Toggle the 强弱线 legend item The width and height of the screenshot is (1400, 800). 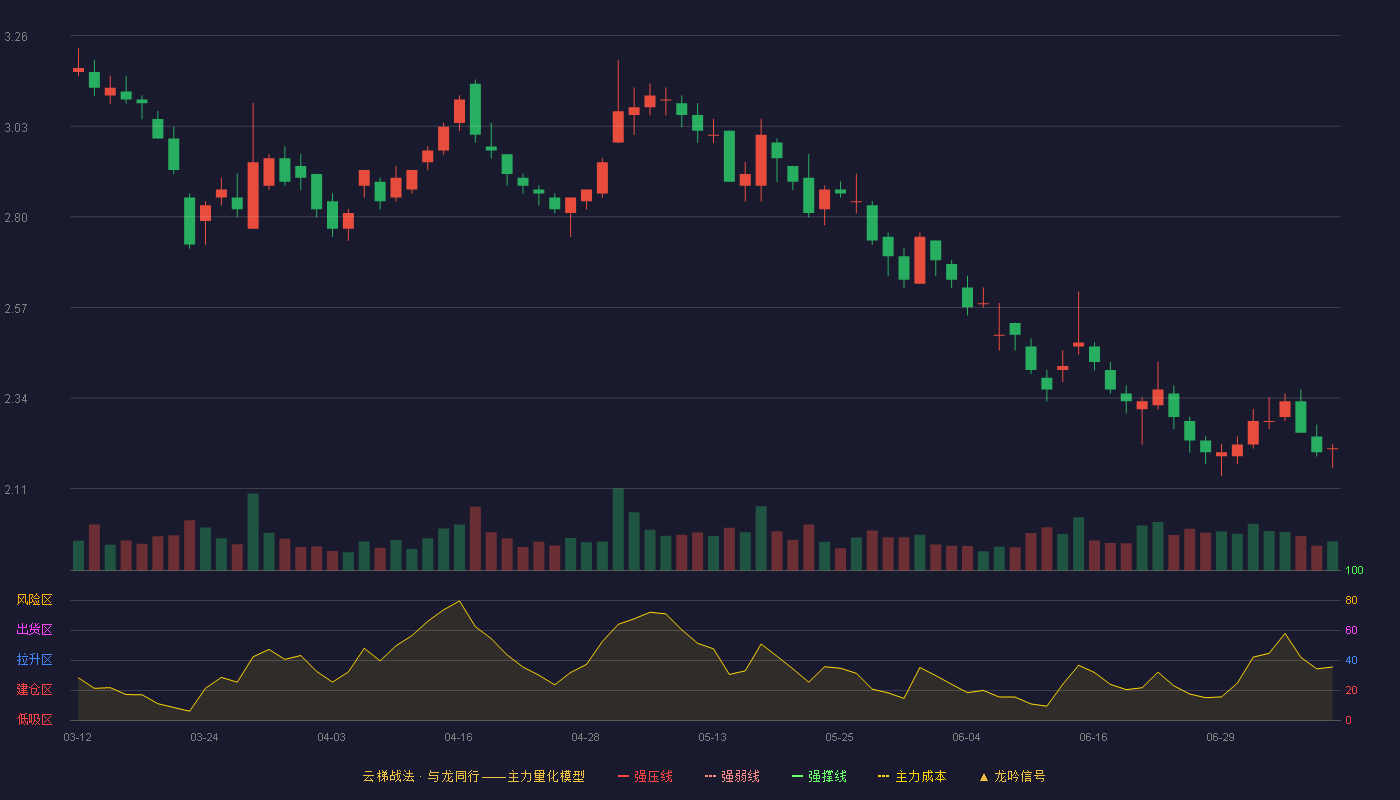coord(732,776)
